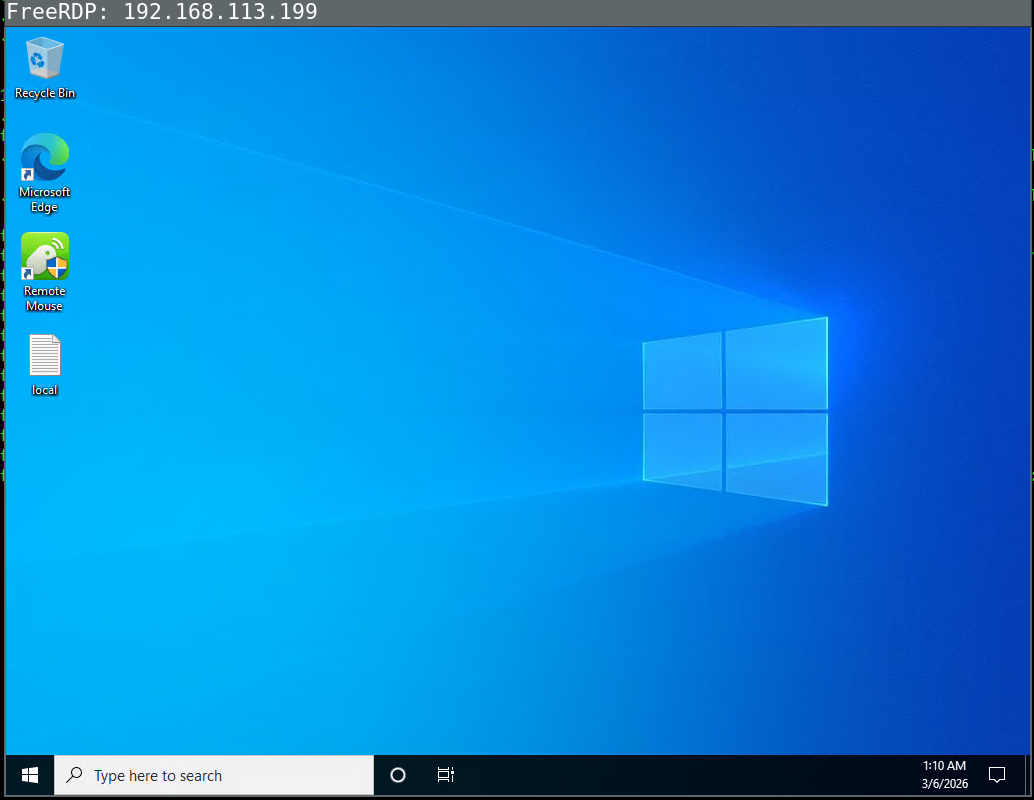Click the 'Microsoft Edge' label text
The image size is (1034, 800).
(x=45, y=199)
